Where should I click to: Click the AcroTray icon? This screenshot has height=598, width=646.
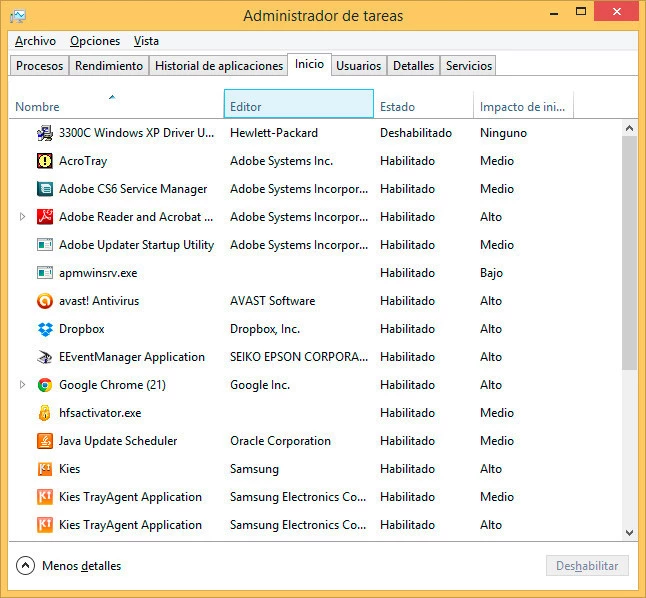tap(45, 161)
